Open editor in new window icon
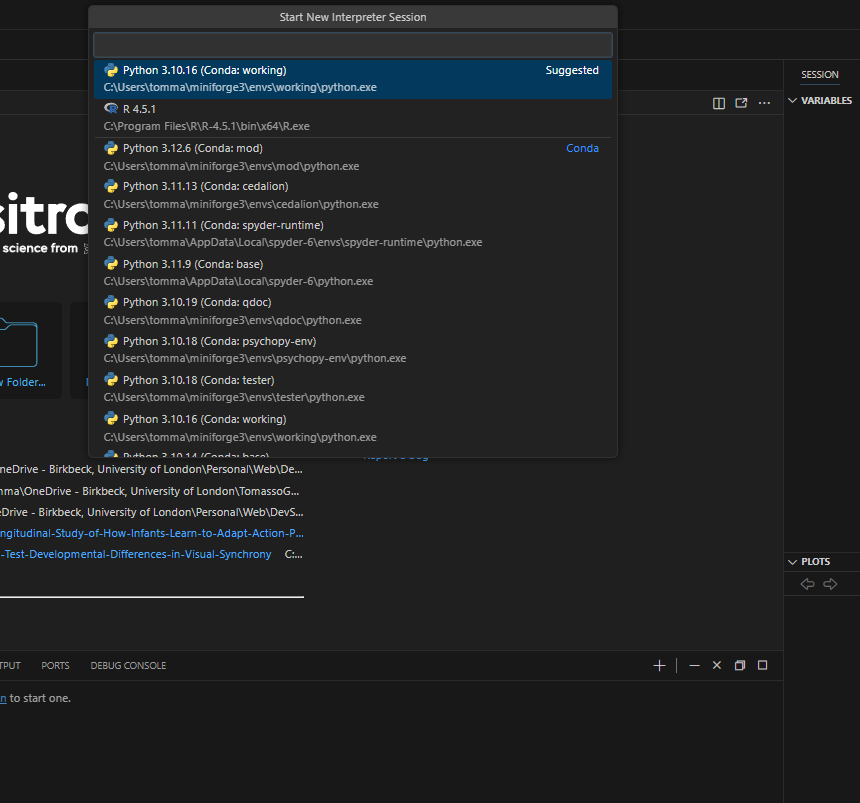 coord(741,103)
